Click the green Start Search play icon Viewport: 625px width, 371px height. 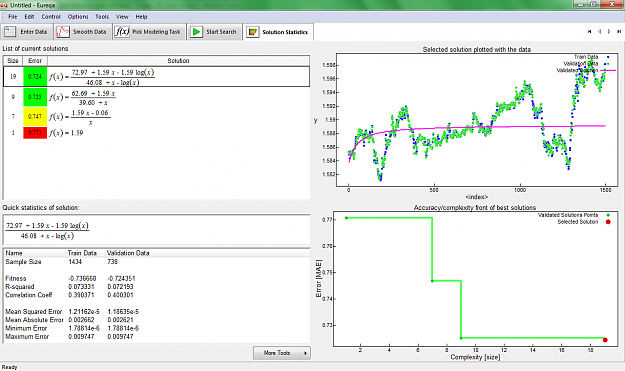pyautogui.click(x=196, y=32)
